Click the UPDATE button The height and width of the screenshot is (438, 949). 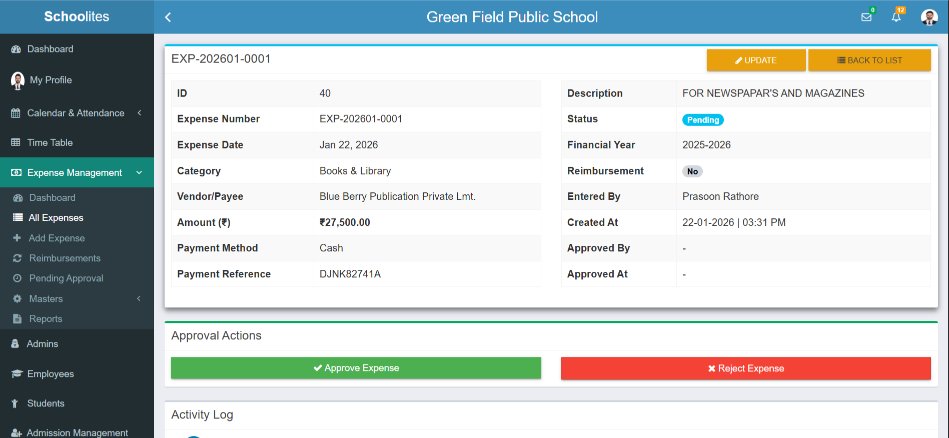(x=756, y=60)
